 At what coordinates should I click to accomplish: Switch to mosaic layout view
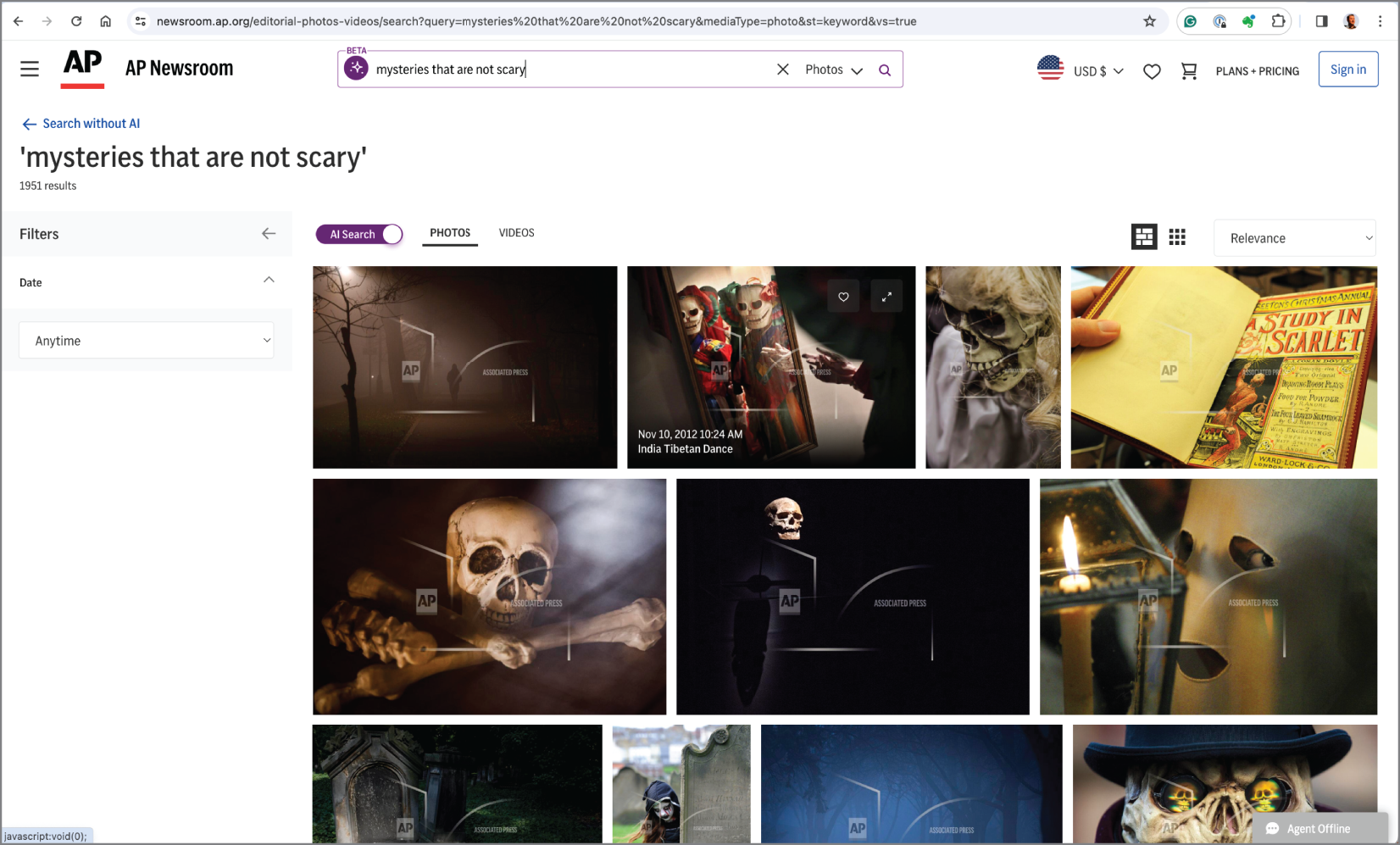tap(1144, 237)
